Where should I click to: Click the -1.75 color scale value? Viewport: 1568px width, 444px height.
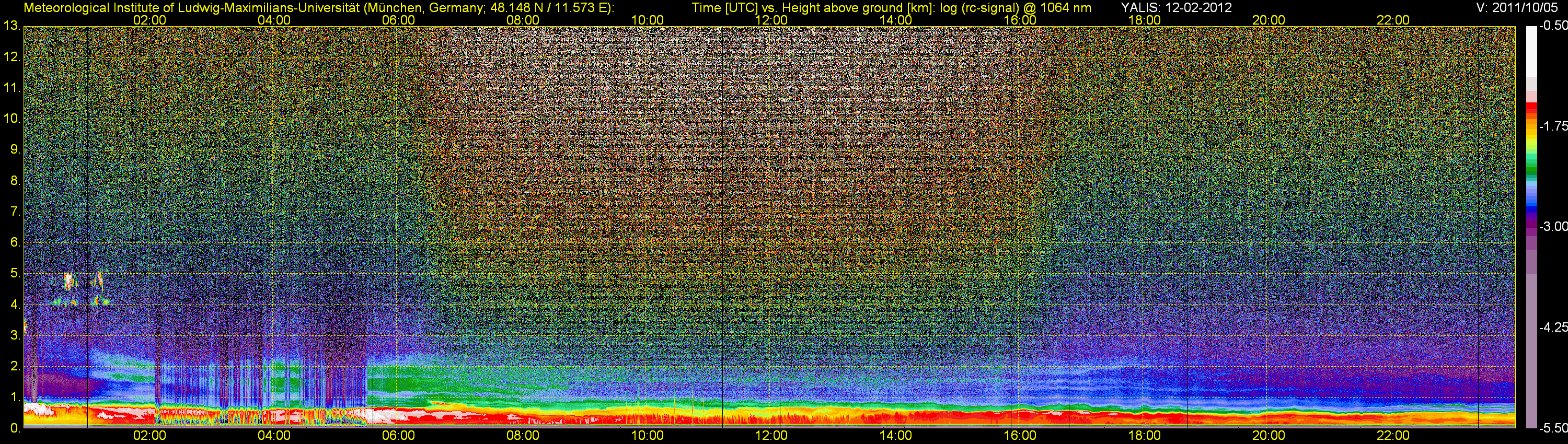coord(1553,126)
